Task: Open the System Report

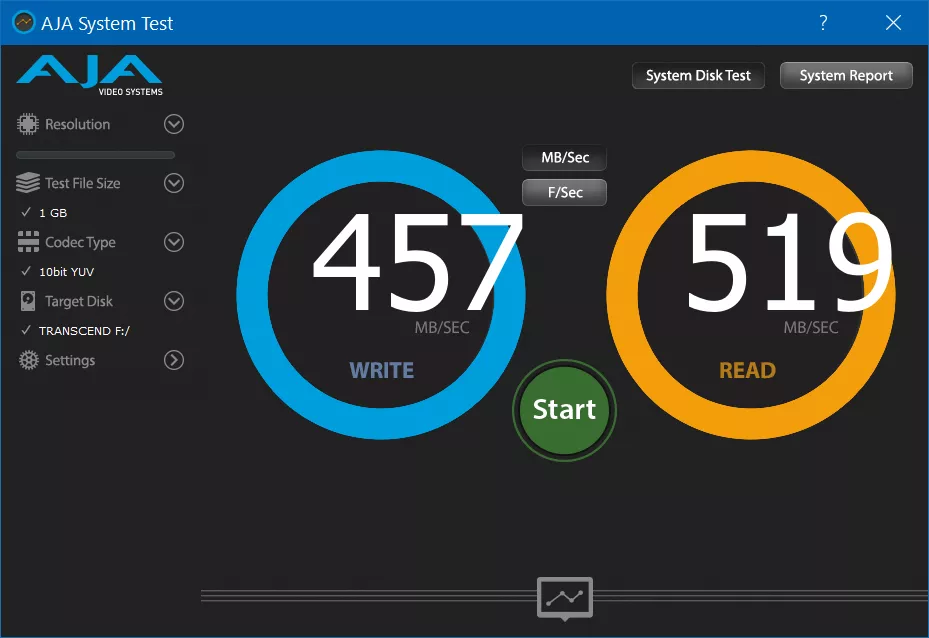Action: coord(846,76)
